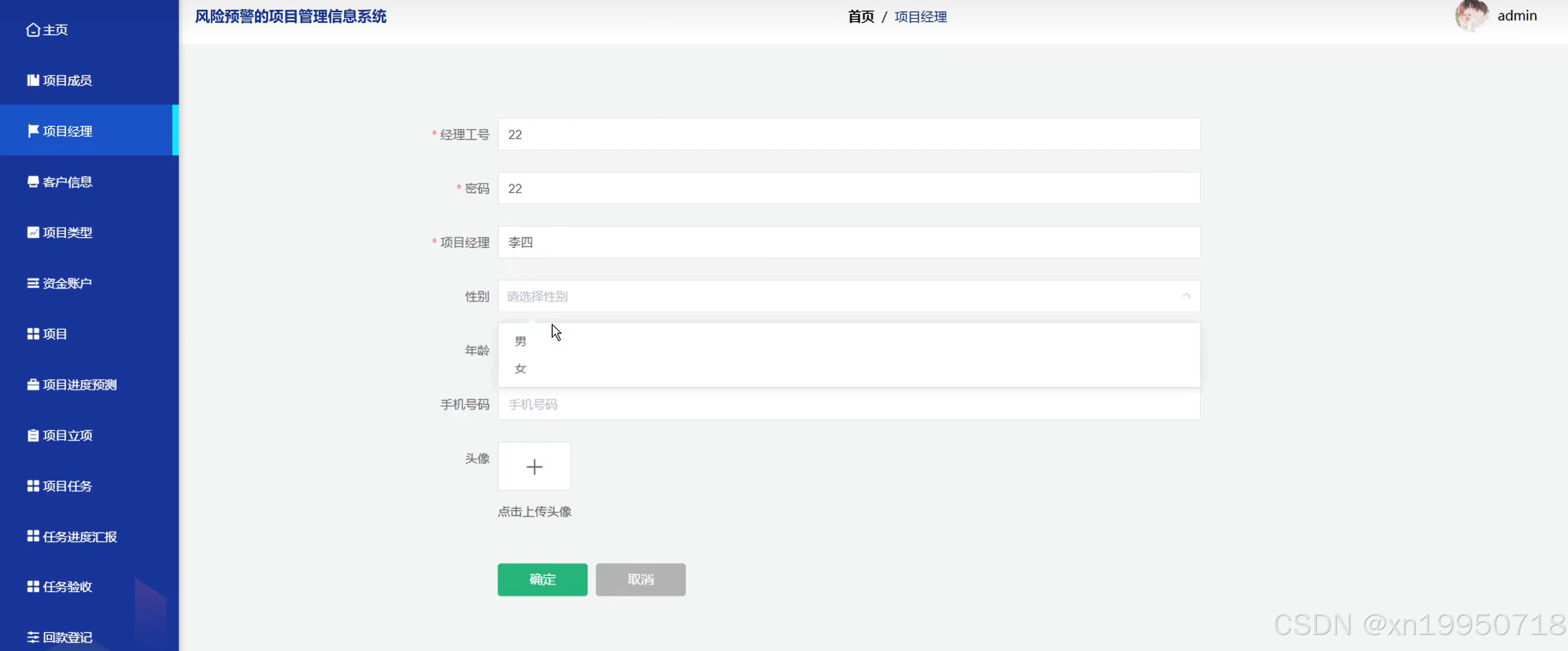Click the green 确定 button
The width and height of the screenshot is (1568, 651).
tap(542, 579)
